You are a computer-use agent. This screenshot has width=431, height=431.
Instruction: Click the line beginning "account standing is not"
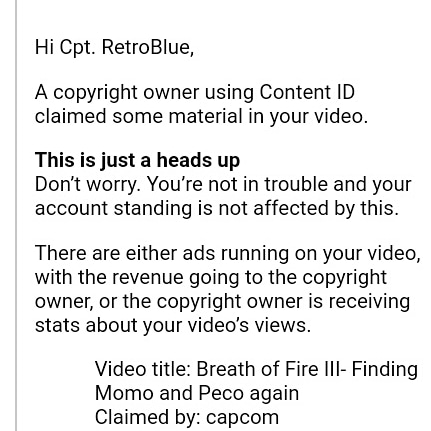(217, 209)
